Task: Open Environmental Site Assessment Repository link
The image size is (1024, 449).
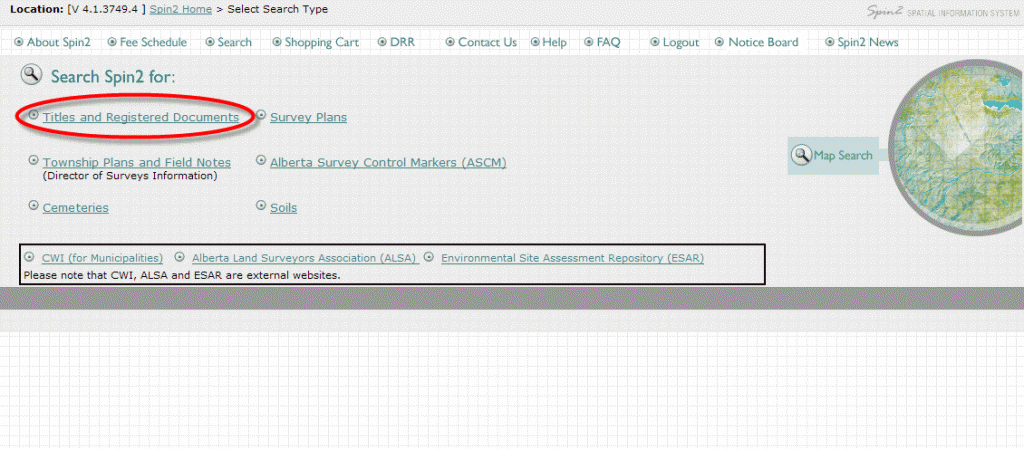Action: tap(572, 258)
